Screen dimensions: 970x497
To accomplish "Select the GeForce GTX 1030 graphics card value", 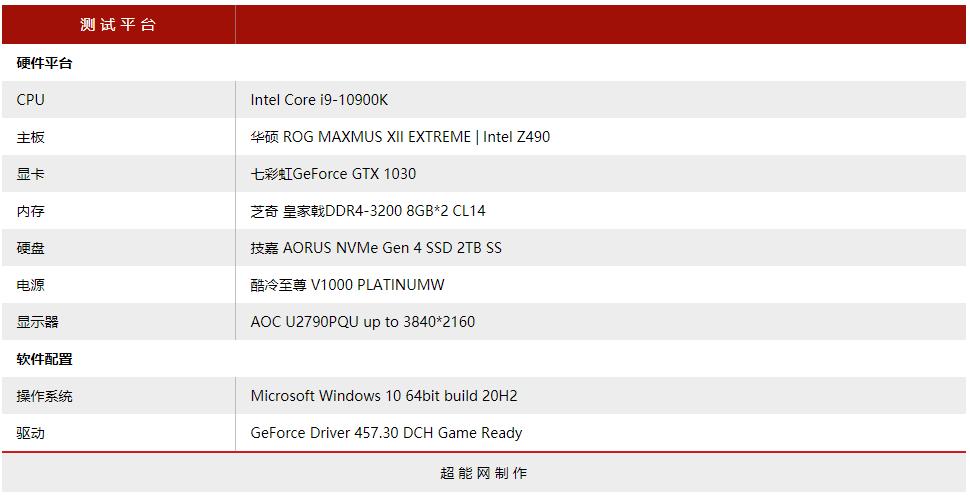I will 333,174.
